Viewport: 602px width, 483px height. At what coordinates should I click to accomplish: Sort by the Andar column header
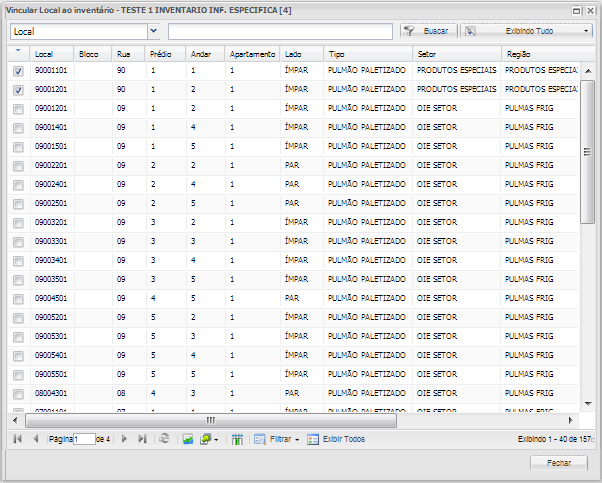(x=205, y=54)
